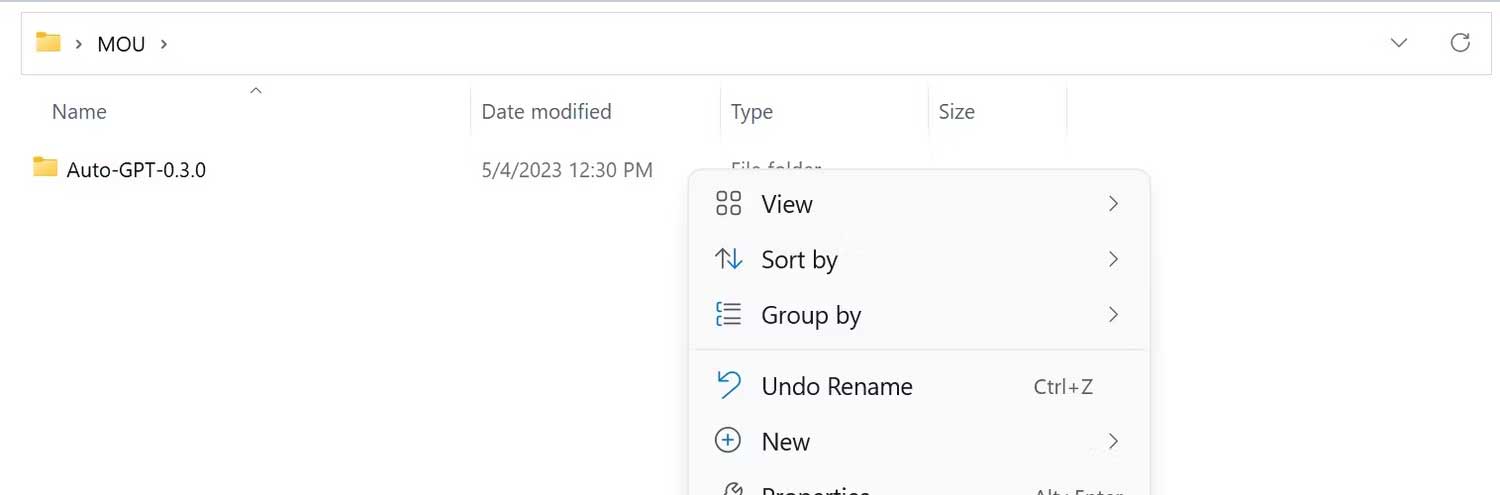The height and width of the screenshot is (495, 1500).
Task: Click the Group by list icon
Action: pyautogui.click(x=729, y=315)
